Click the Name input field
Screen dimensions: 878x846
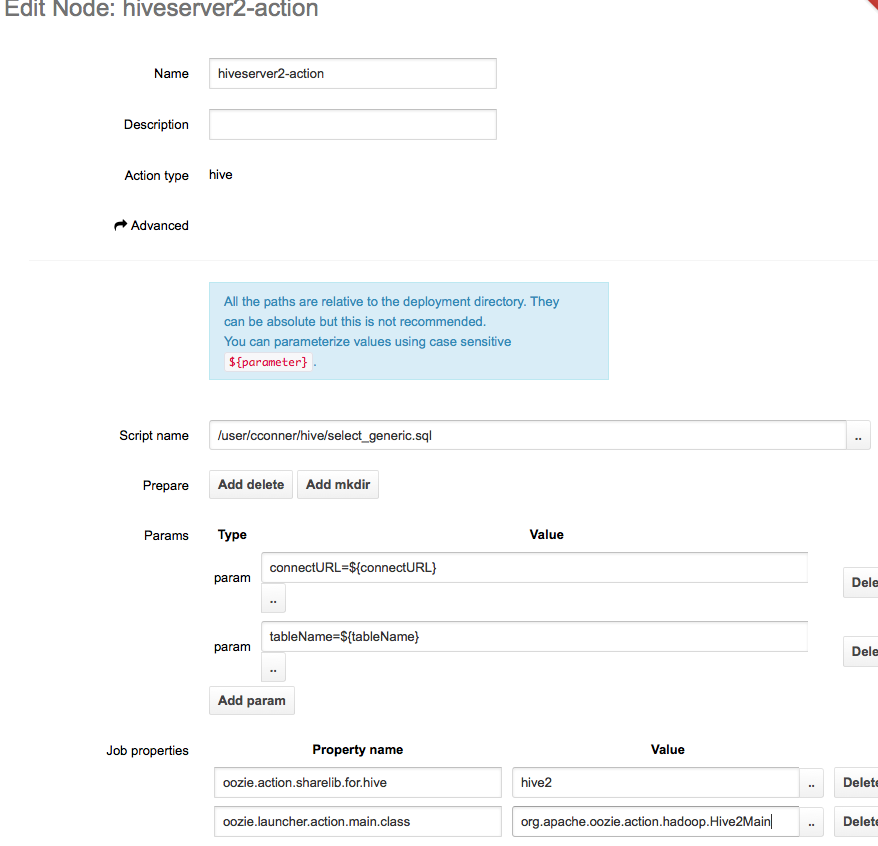352,73
